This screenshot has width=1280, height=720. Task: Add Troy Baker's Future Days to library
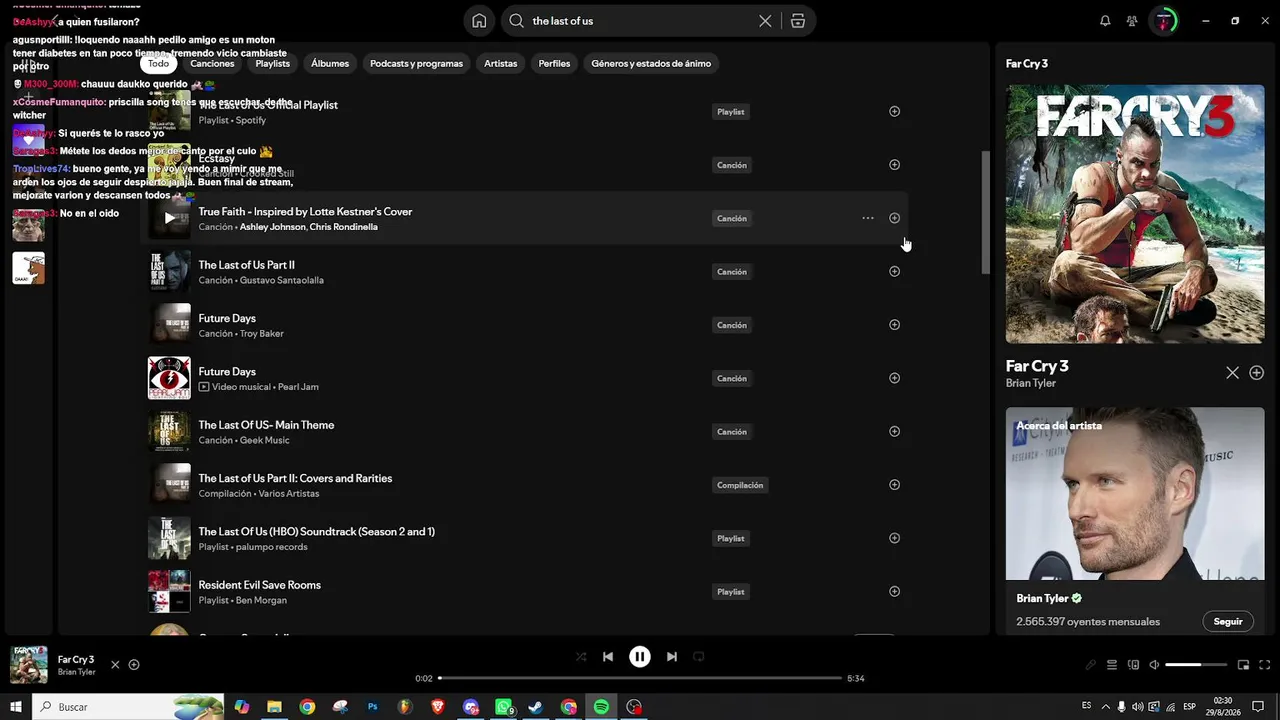coord(895,325)
